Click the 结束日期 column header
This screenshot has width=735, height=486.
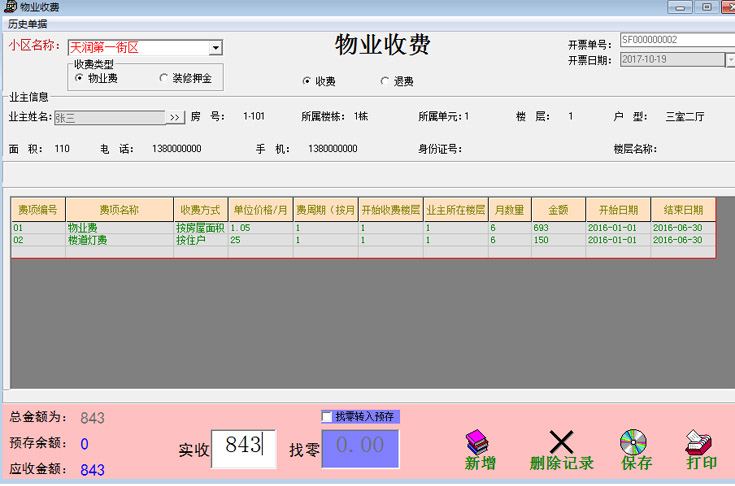pyautogui.click(x=683, y=209)
